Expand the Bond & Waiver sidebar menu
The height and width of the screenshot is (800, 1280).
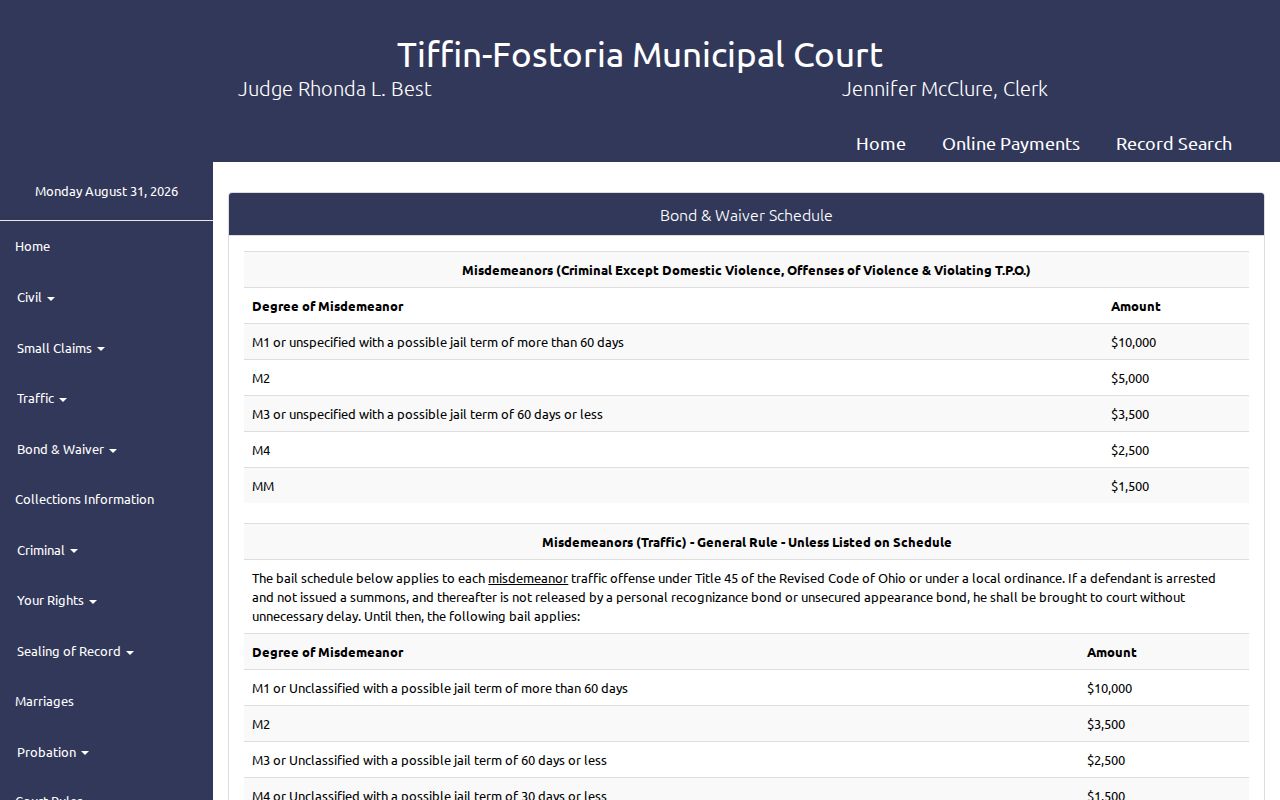[67, 449]
